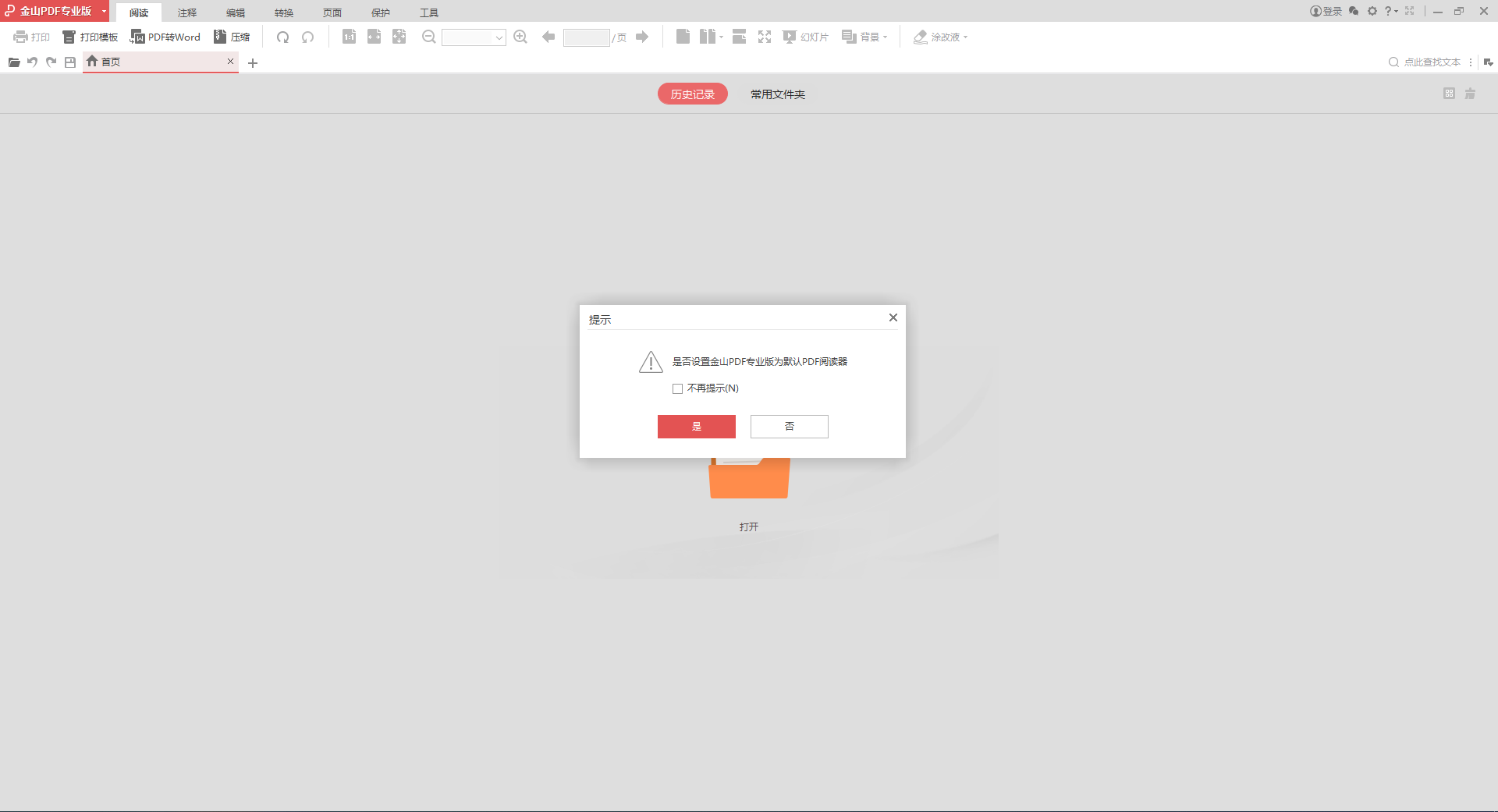The image size is (1498, 812).
Task: Switch to the 转换 ribbon tab
Action: [x=284, y=12]
